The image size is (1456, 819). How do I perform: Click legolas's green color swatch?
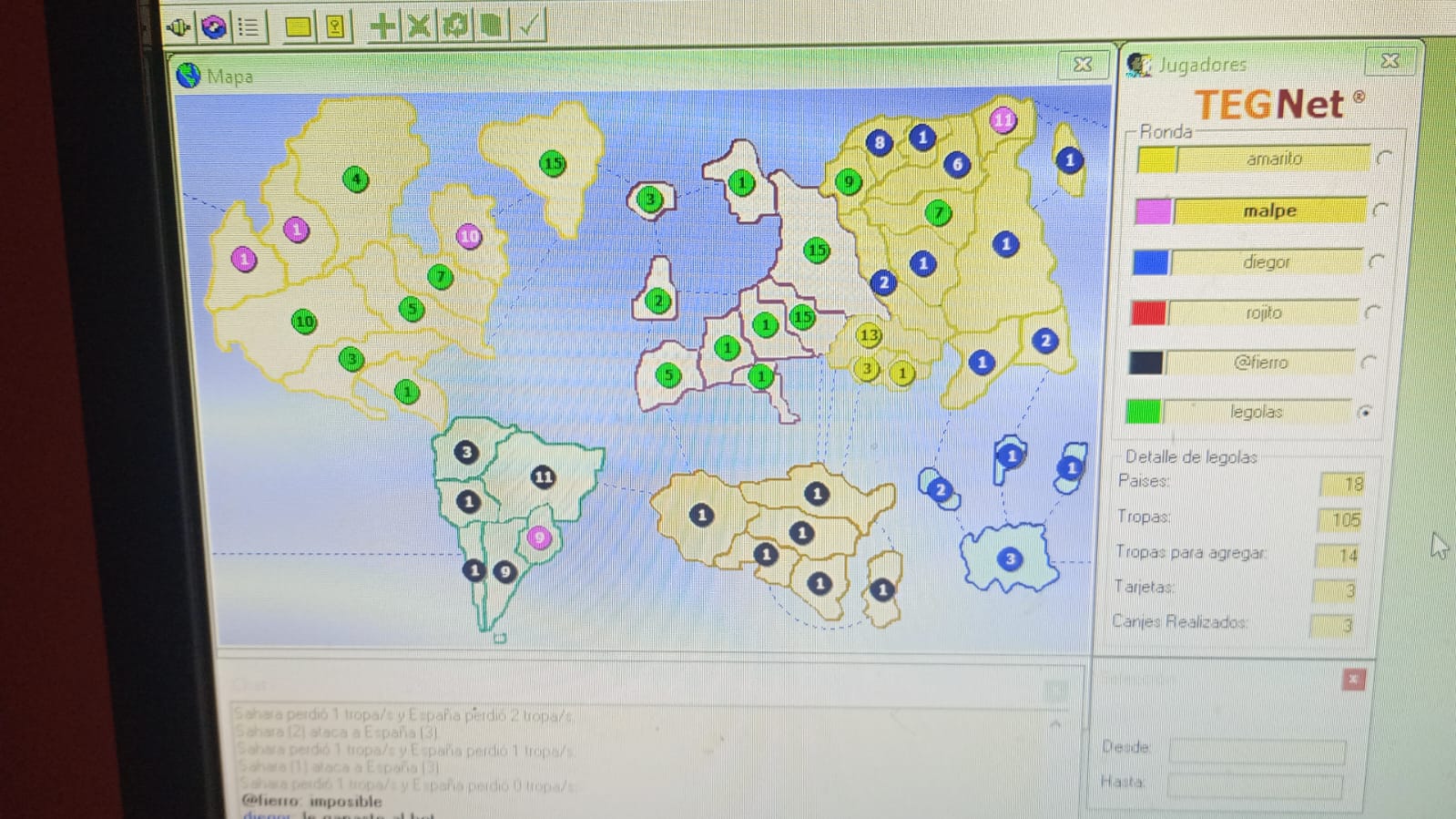click(1143, 412)
